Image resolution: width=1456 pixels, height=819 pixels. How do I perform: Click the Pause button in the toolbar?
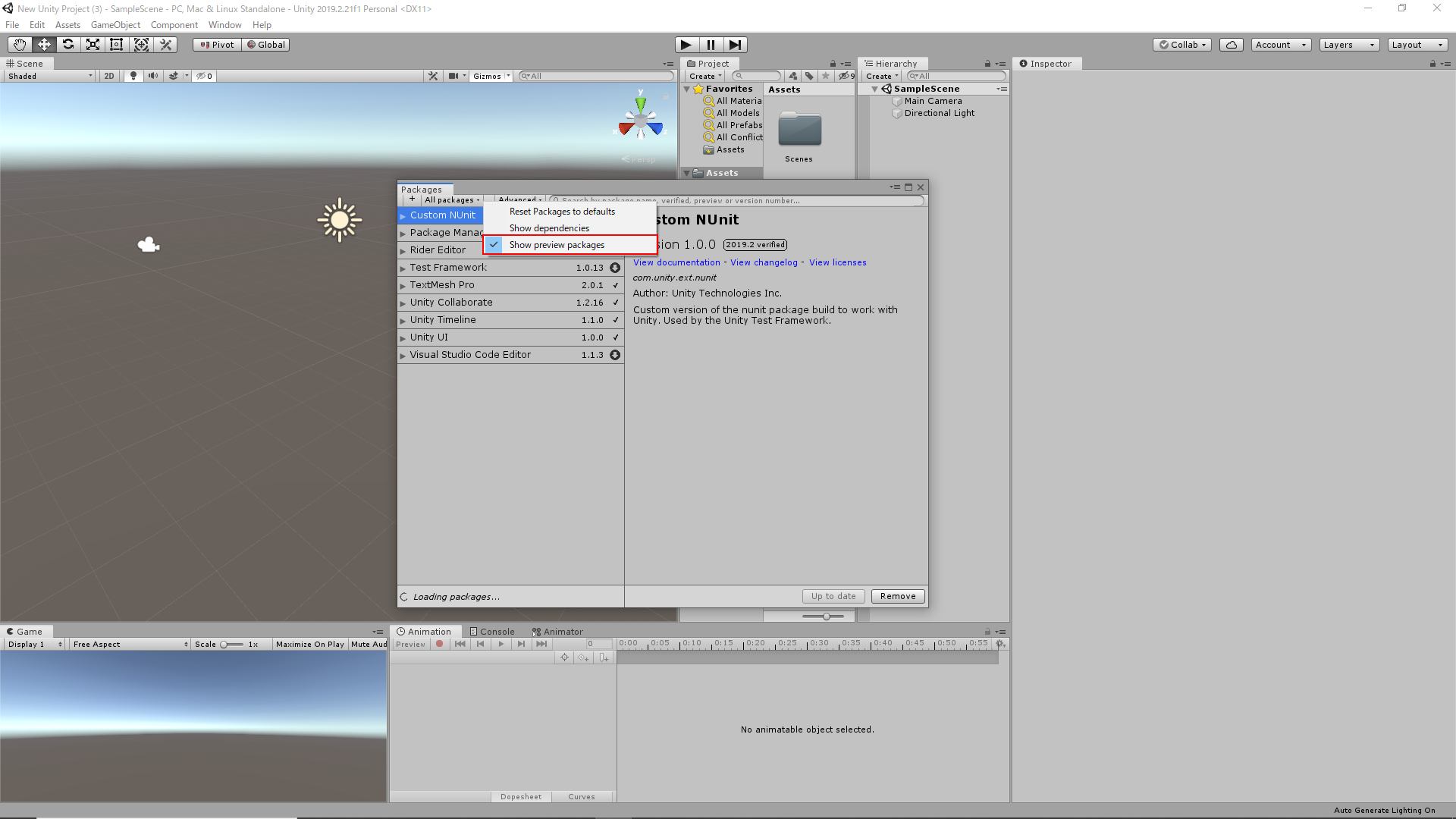point(711,45)
